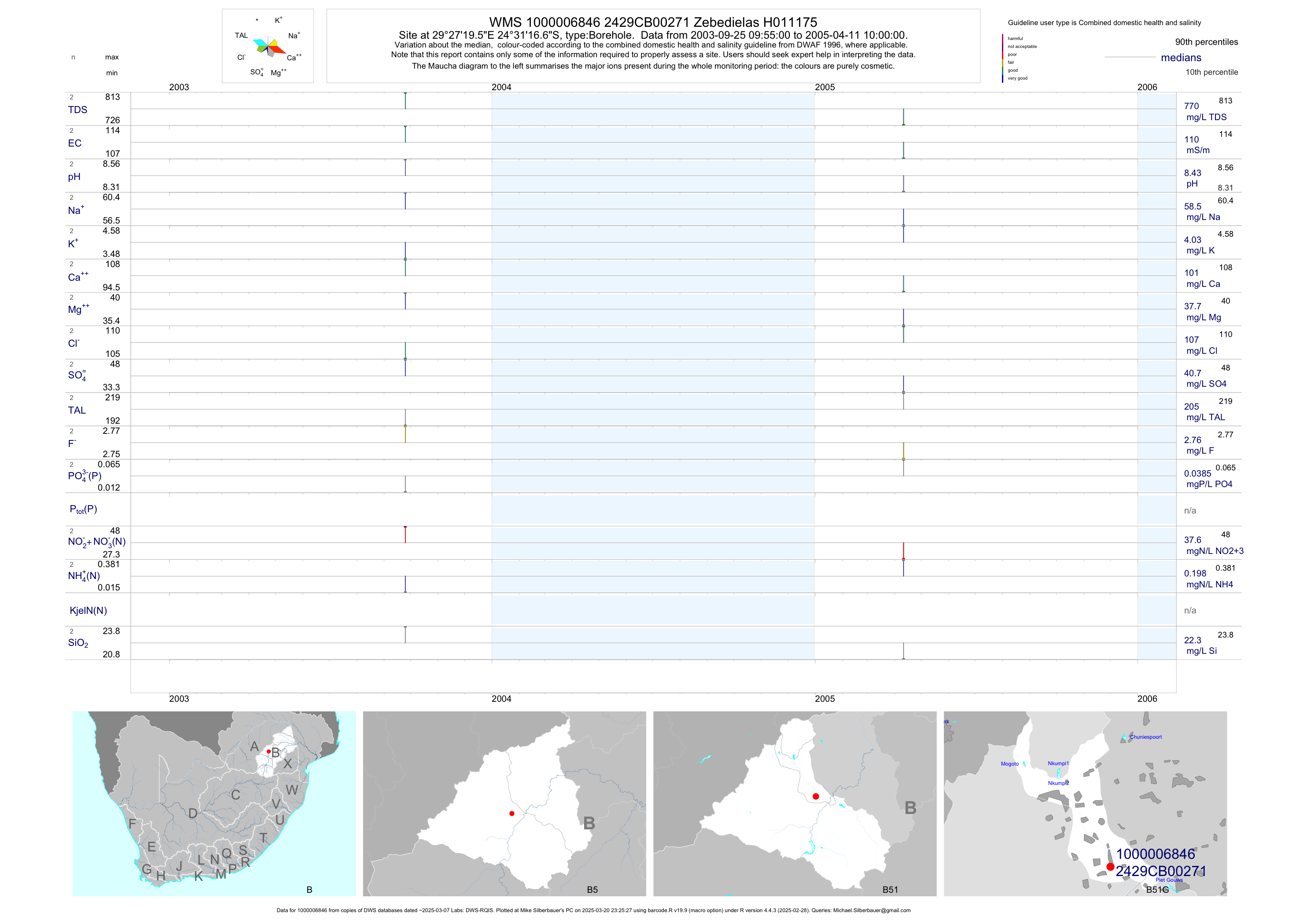Click the Maucha ion diagram icon
This screenshot has height=924, width=1307.
click(269, 47)
